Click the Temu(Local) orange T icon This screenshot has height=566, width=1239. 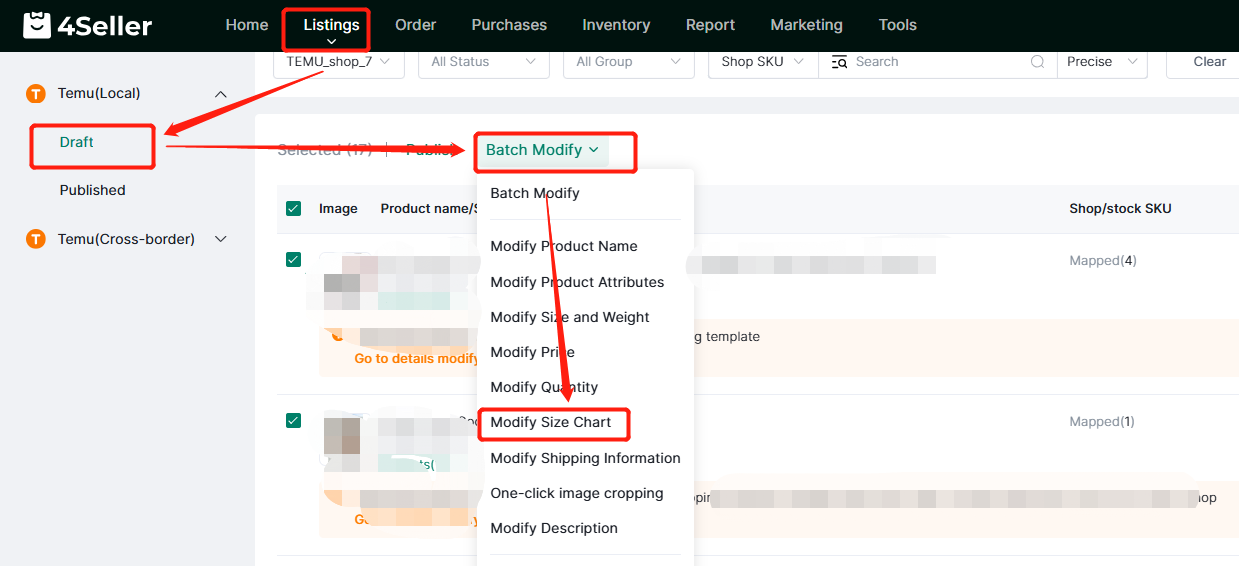coord(36,94)
